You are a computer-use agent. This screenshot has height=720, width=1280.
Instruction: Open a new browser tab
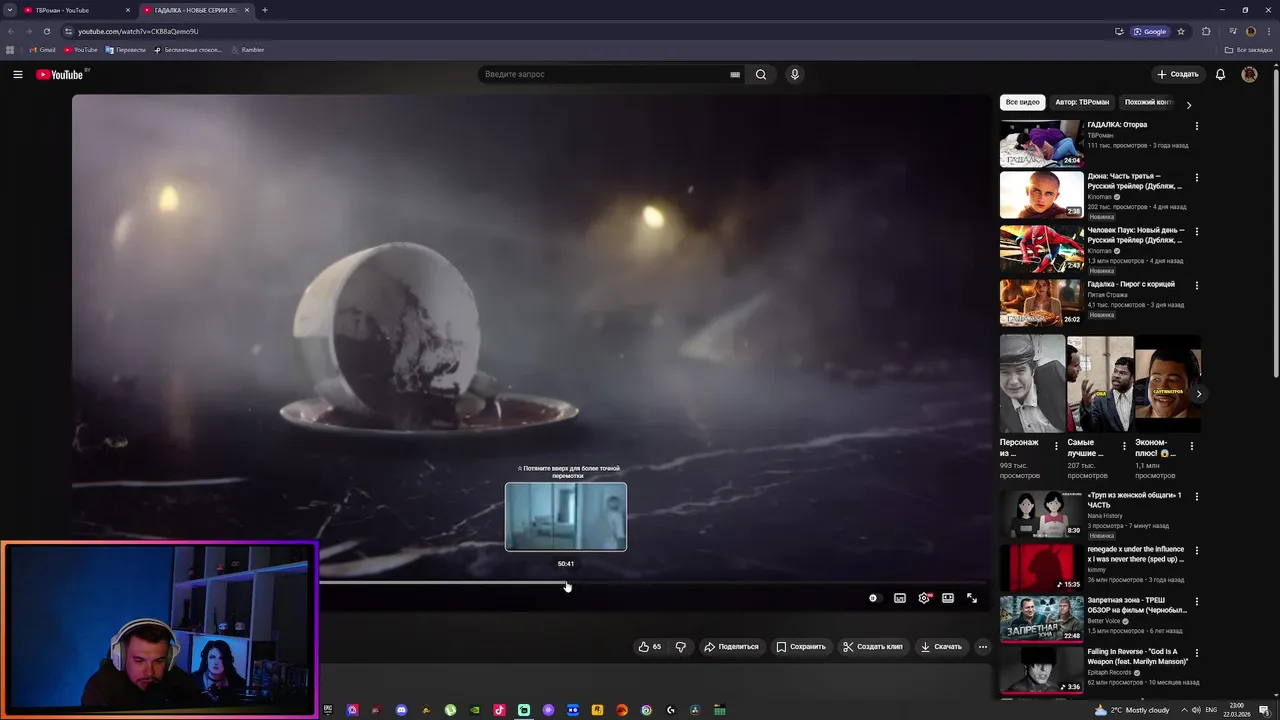click(x=265, y=10)
